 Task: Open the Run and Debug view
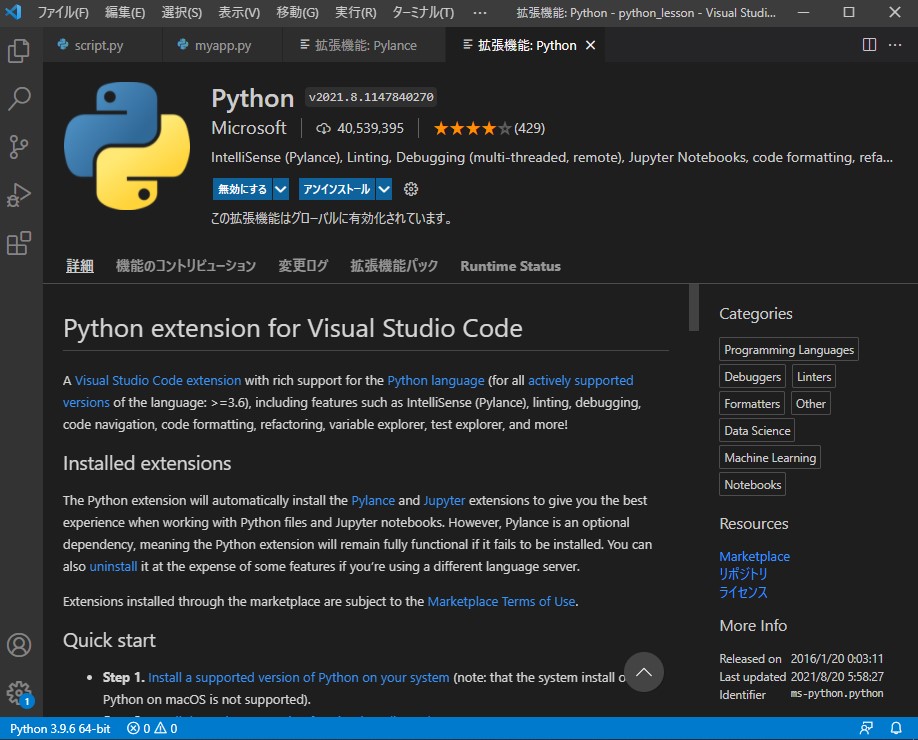[19, 195]
